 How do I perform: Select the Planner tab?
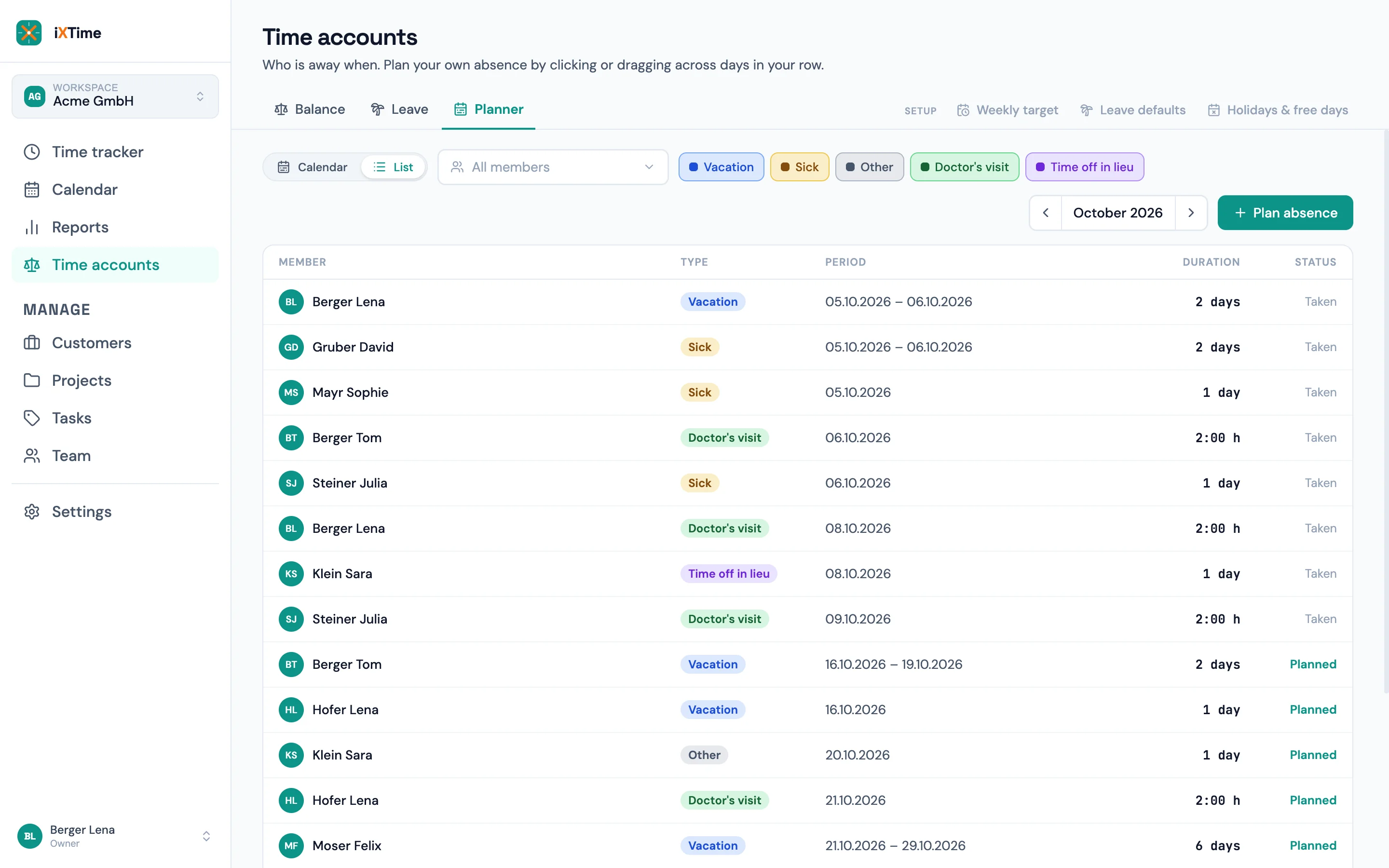pyautogui.click(x=489, y=109)
